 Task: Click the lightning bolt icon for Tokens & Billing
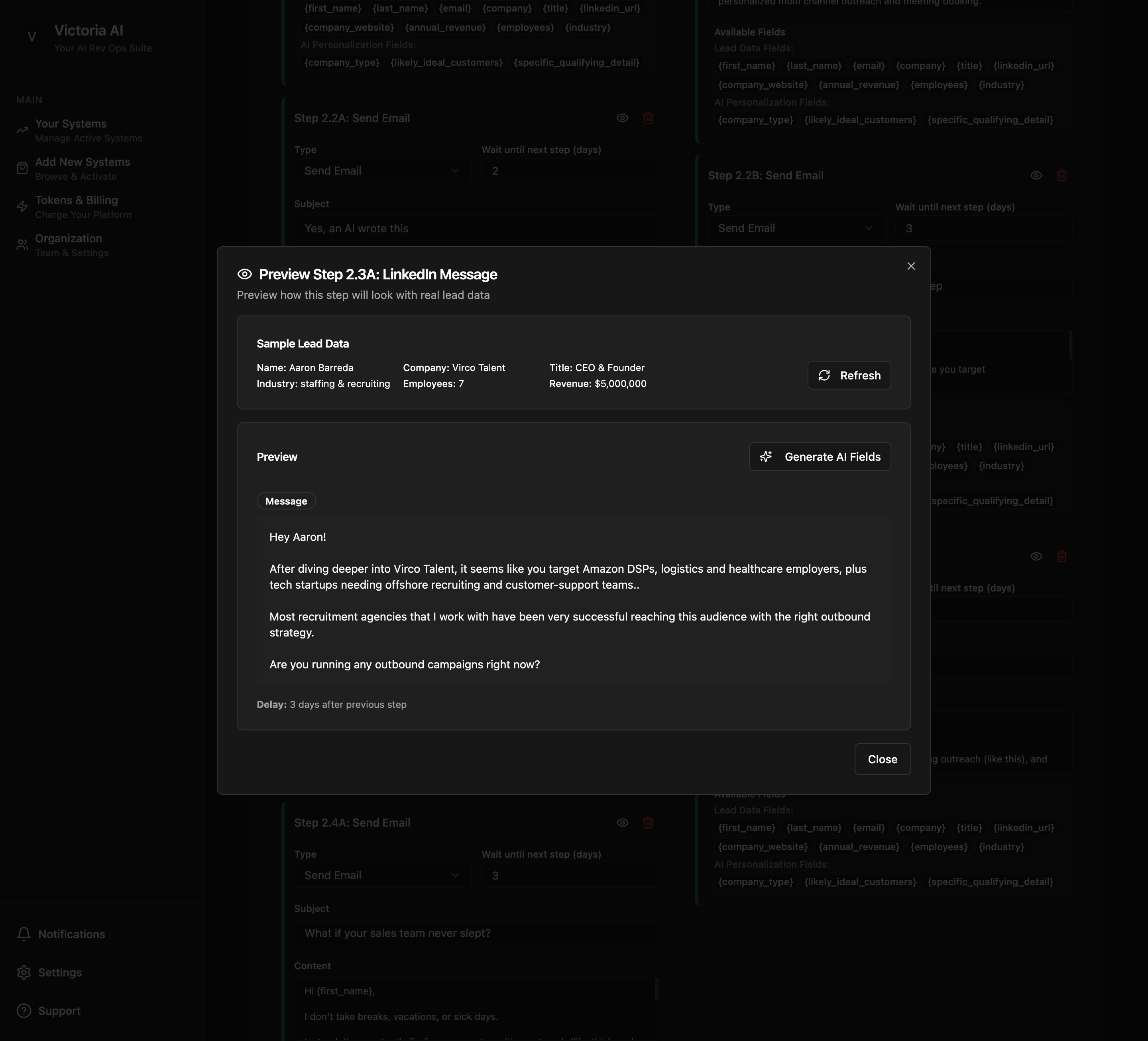click(22, 207)
